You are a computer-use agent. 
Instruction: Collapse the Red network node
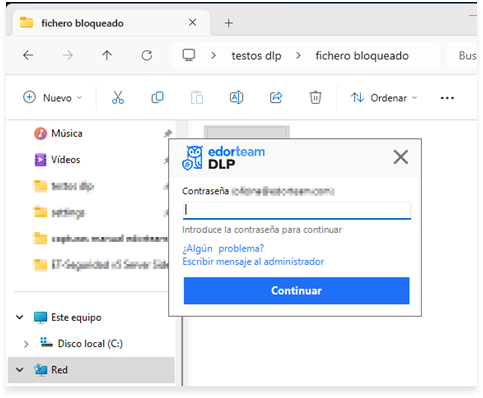click(20, 370)
